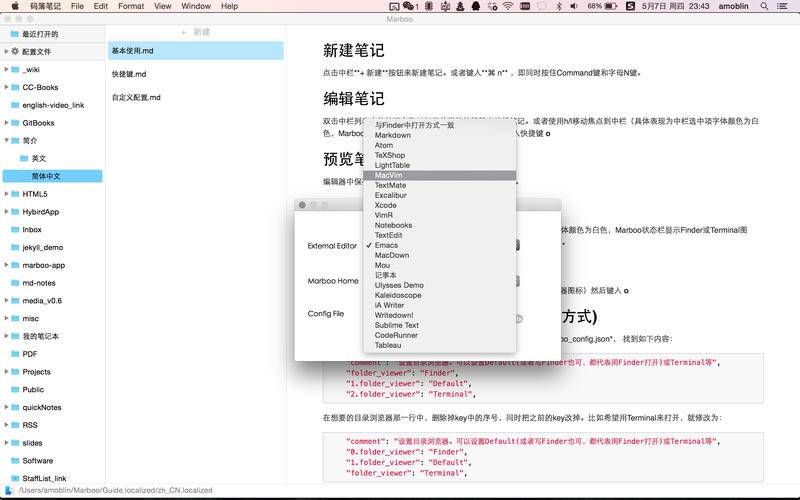The width and height of the screenshot is (800, 500).
Task: Expand the GitBooks folder triangle
Action: [6, 122]
